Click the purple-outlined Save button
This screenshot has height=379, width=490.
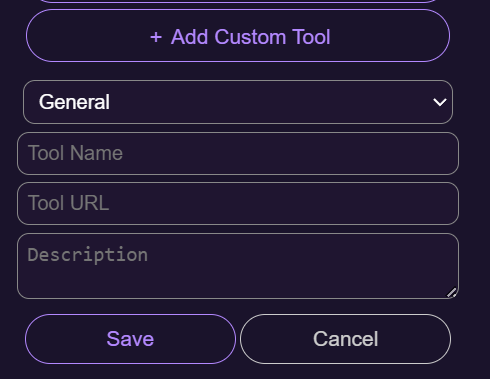tap(130, 339)
